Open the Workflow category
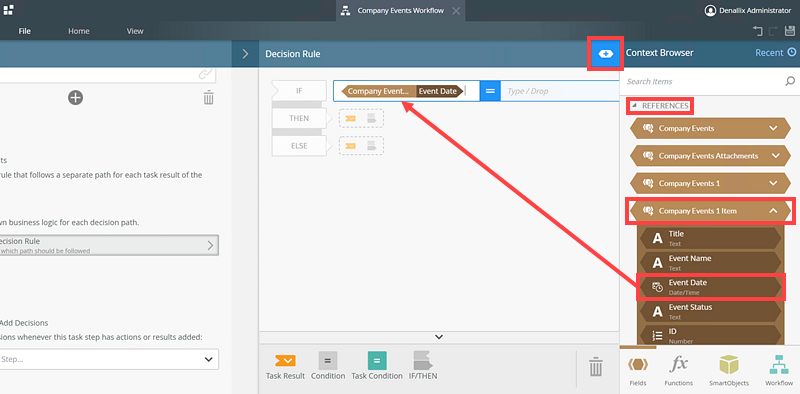Image resolution: width=800 pixels, height=394 pixels. pos(779,371)
